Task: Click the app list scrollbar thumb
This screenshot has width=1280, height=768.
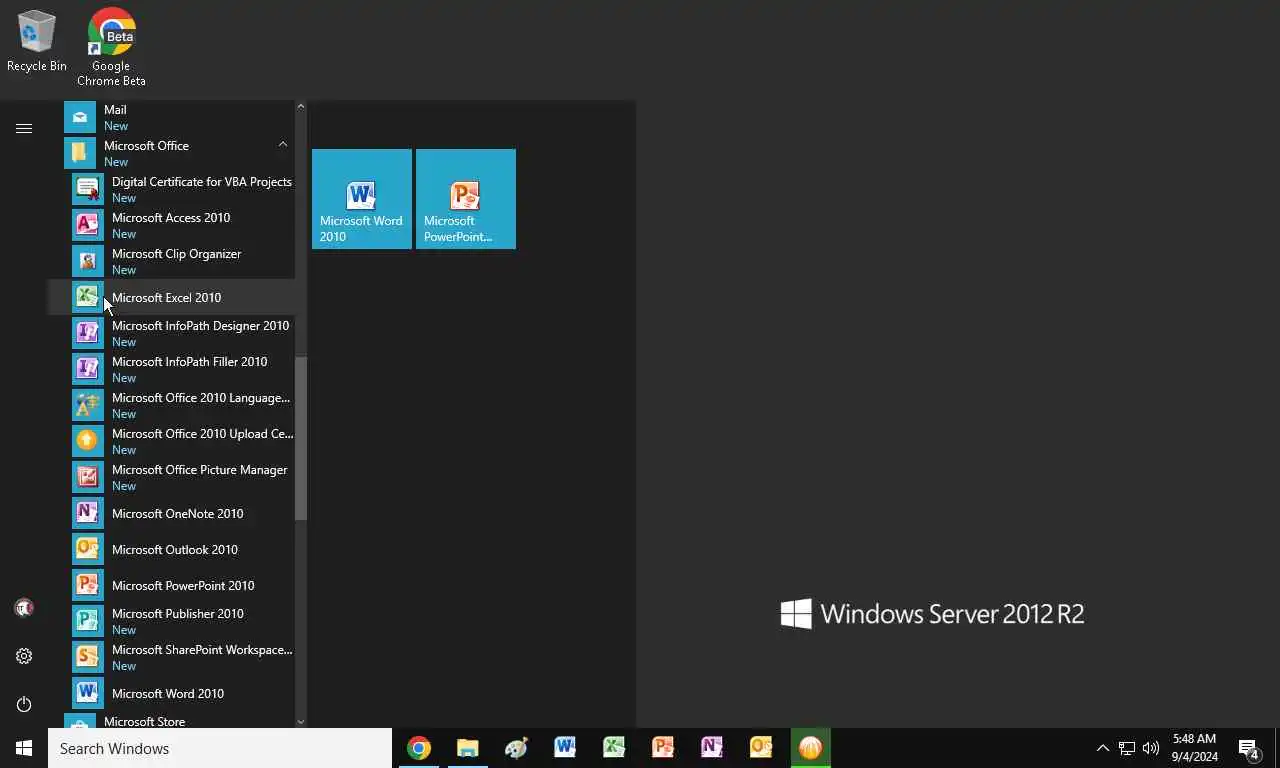Action: [300, 438]
